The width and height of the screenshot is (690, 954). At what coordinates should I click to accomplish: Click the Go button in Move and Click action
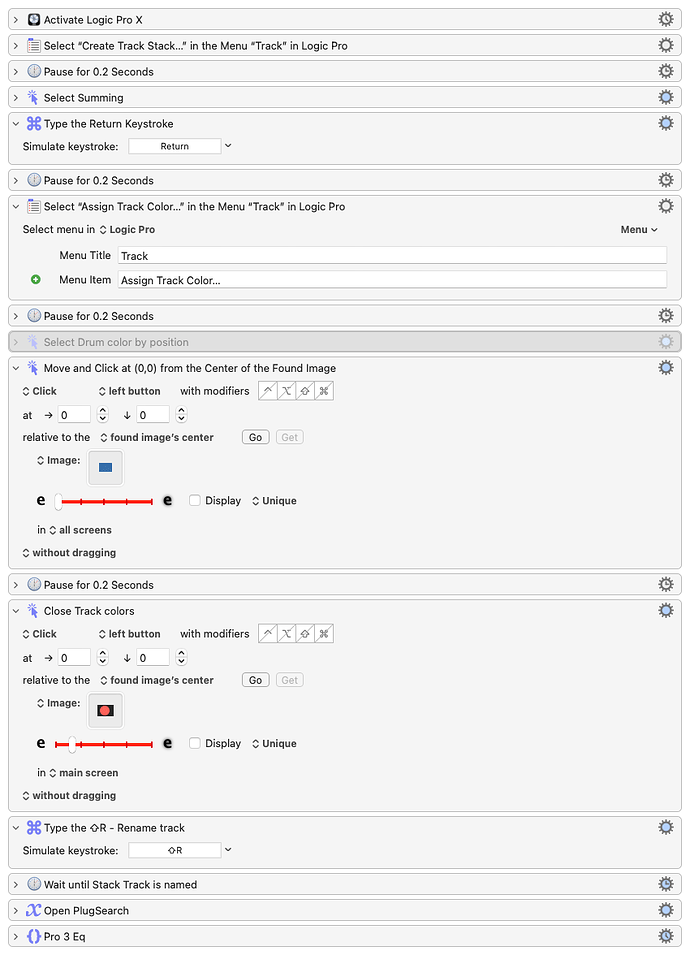click(256, 437)
